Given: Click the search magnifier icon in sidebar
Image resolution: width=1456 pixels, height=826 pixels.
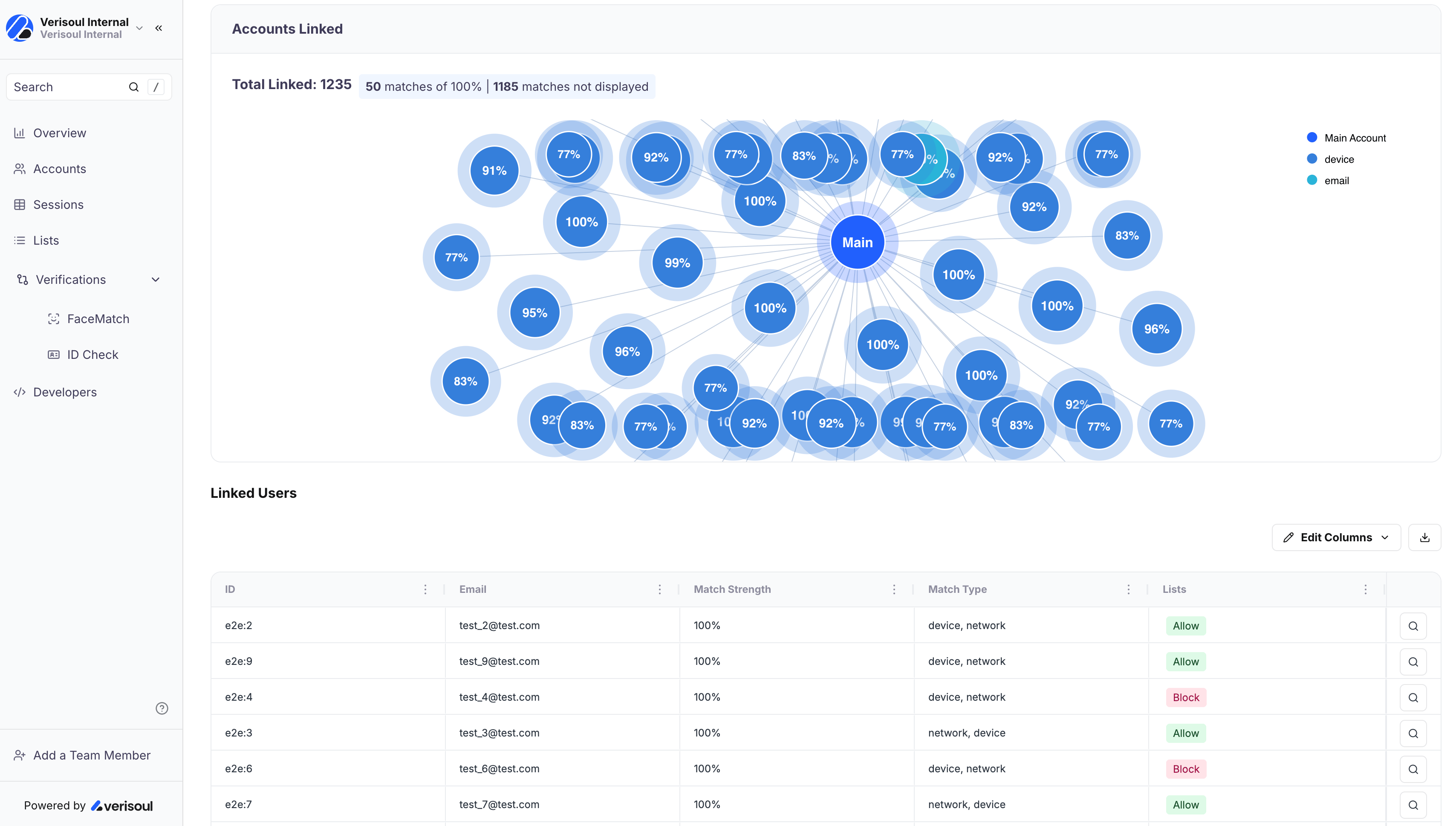Looking at the screenshot, I should (x=134, y=87).
